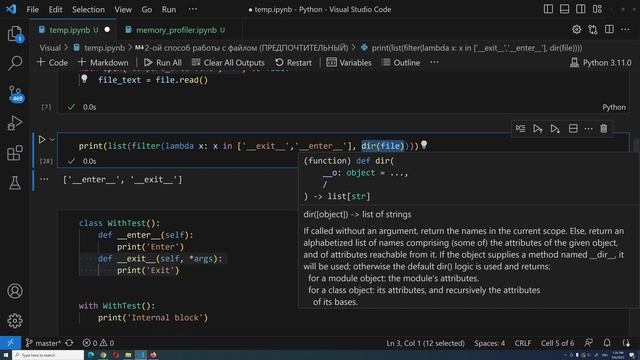Open notebook settings gear in editor title

(576, 29)
